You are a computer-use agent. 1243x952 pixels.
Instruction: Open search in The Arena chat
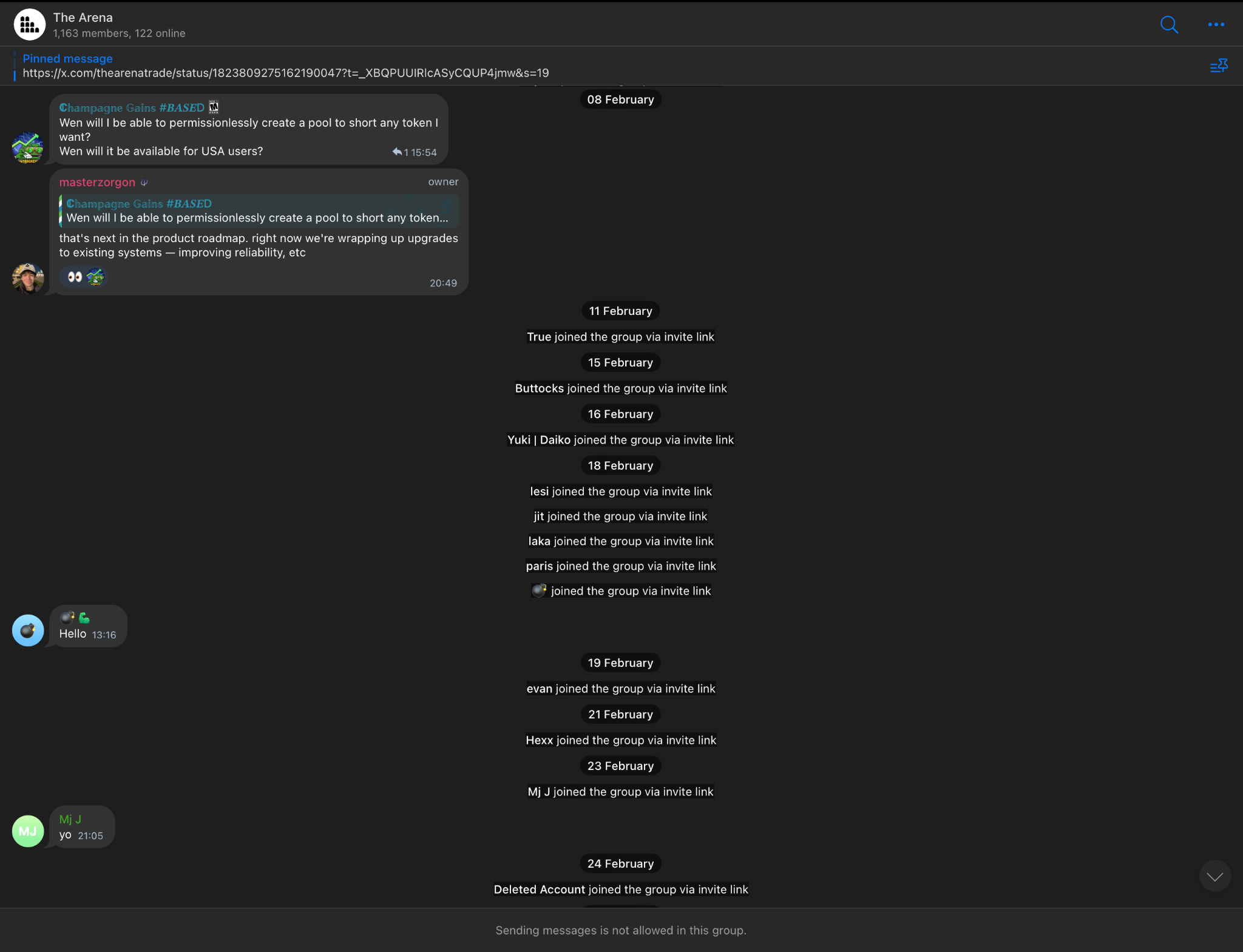click(x=1169, y=25)
